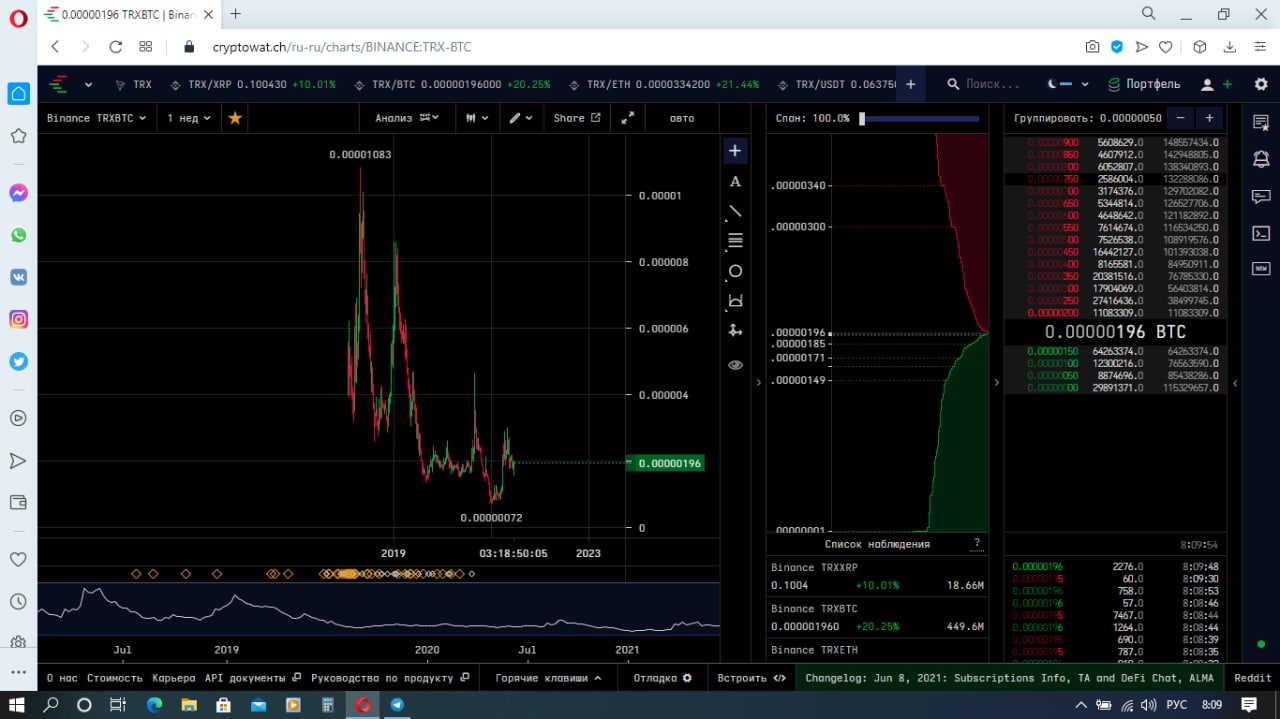Open the Портфель portfolio page
The image size is (1280, 719).
[1145, 85]
